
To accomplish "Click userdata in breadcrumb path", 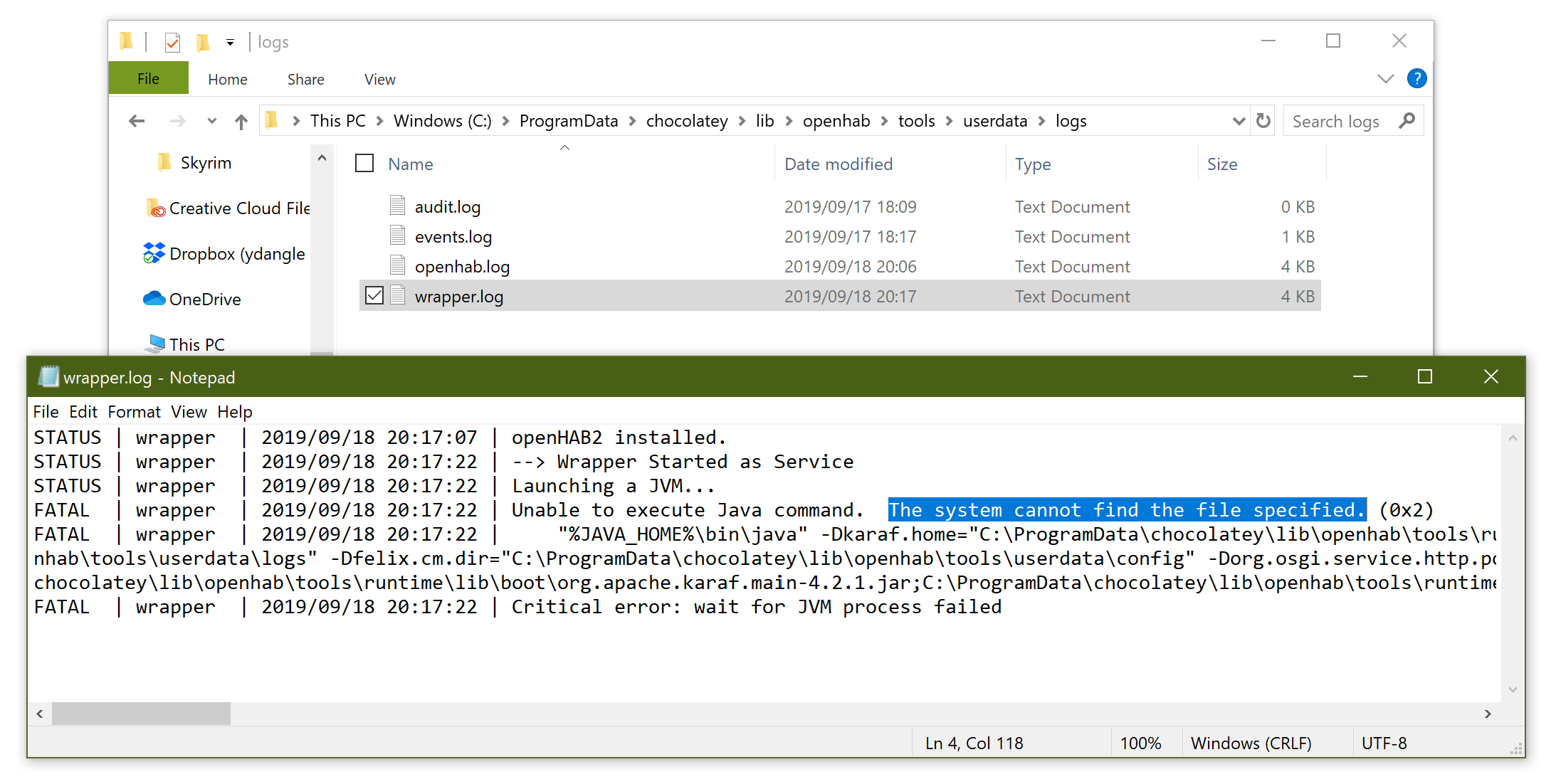I will pos(995,121).
